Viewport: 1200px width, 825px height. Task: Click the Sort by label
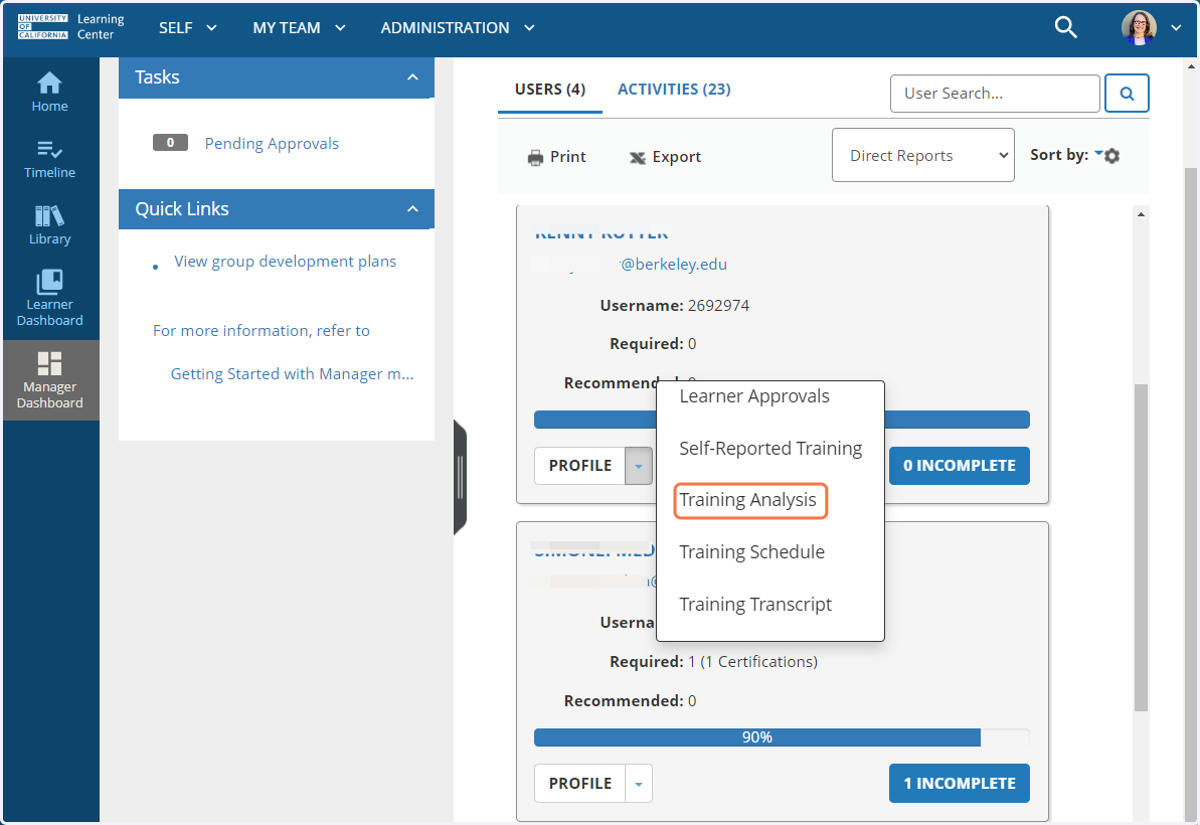tap(1059, 155)
